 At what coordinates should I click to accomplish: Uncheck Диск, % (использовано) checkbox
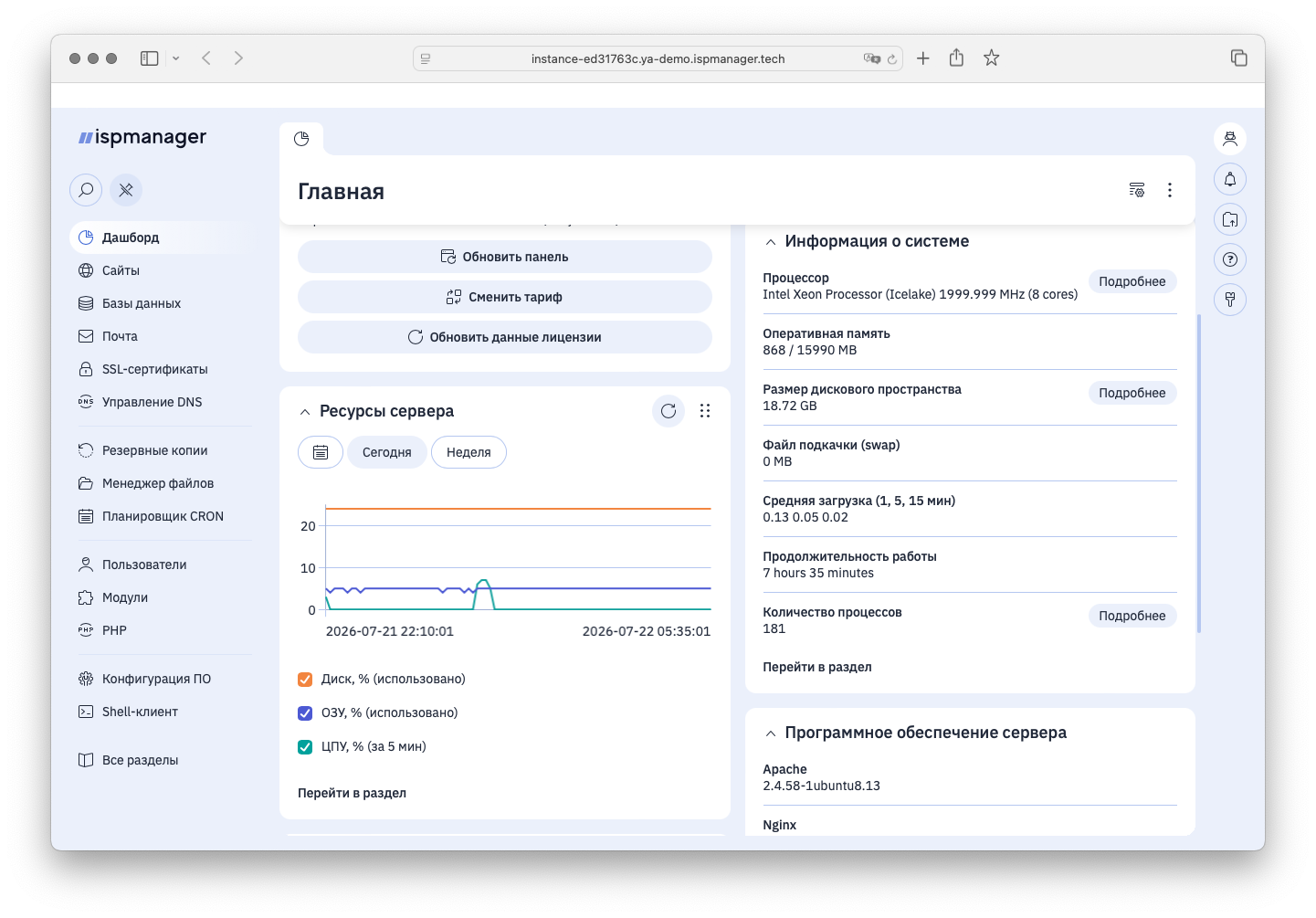(305, 679)
